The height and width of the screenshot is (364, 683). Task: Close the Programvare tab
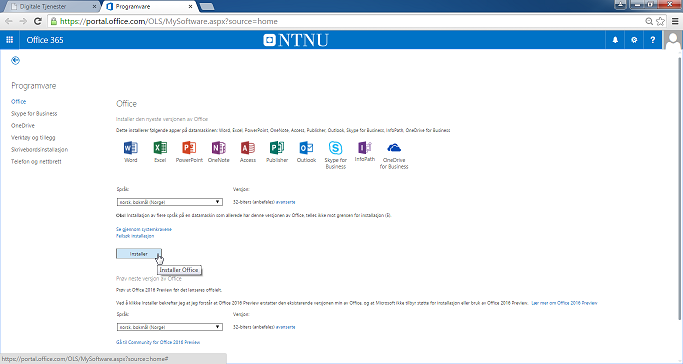(x=190, y=7)
